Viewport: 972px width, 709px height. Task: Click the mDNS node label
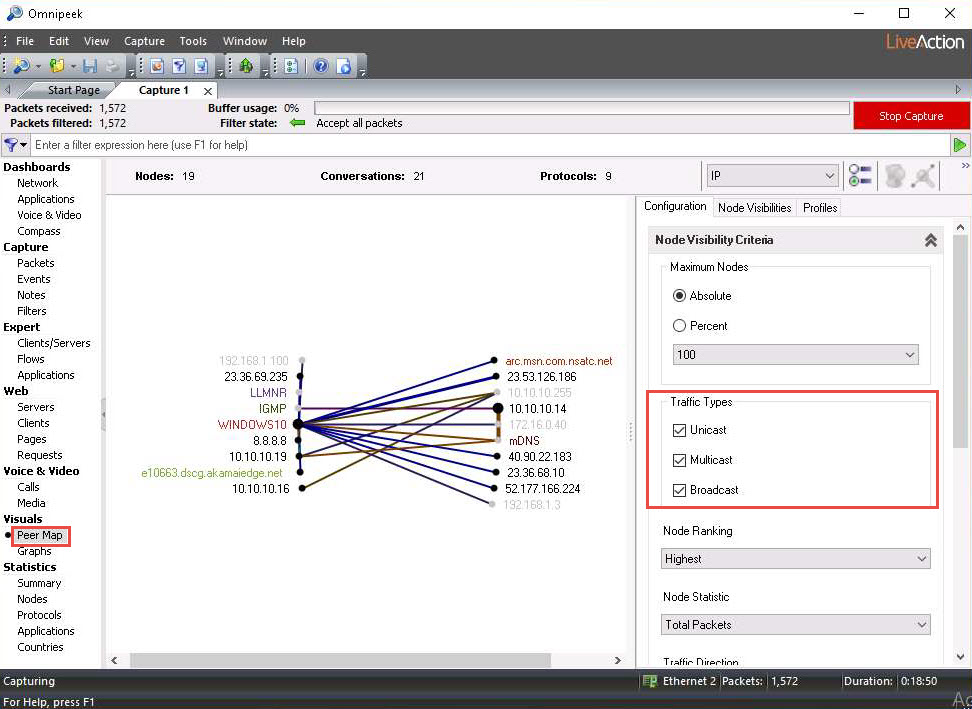tap(524, 441)
